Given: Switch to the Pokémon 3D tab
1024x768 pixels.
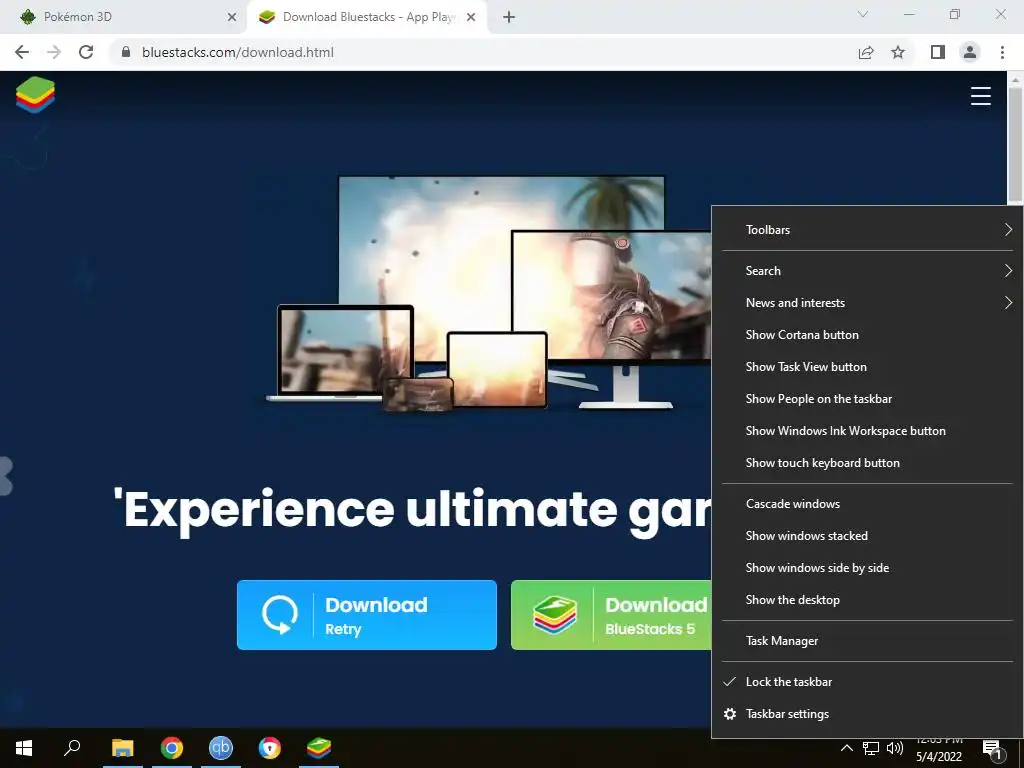Looking at the screenshot, I should coord(123,18).
